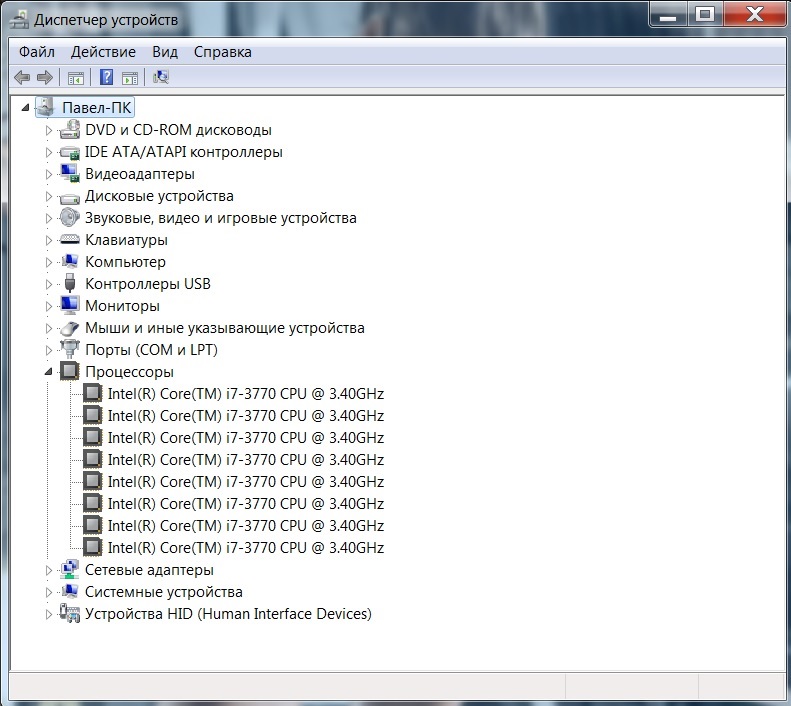Select the Системные устройства label

pos(163,592)
